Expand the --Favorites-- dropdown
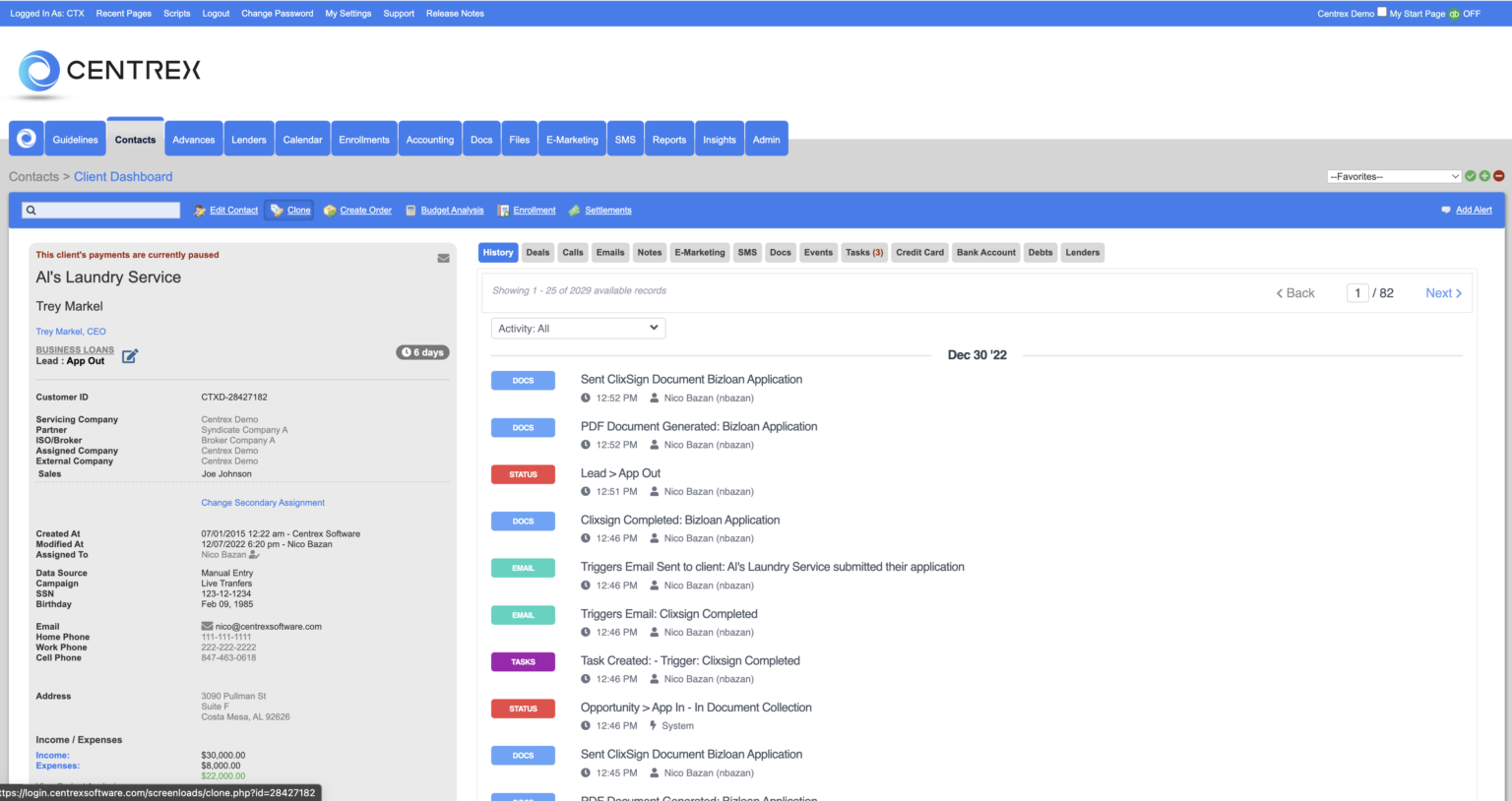 pos(1394,176)
